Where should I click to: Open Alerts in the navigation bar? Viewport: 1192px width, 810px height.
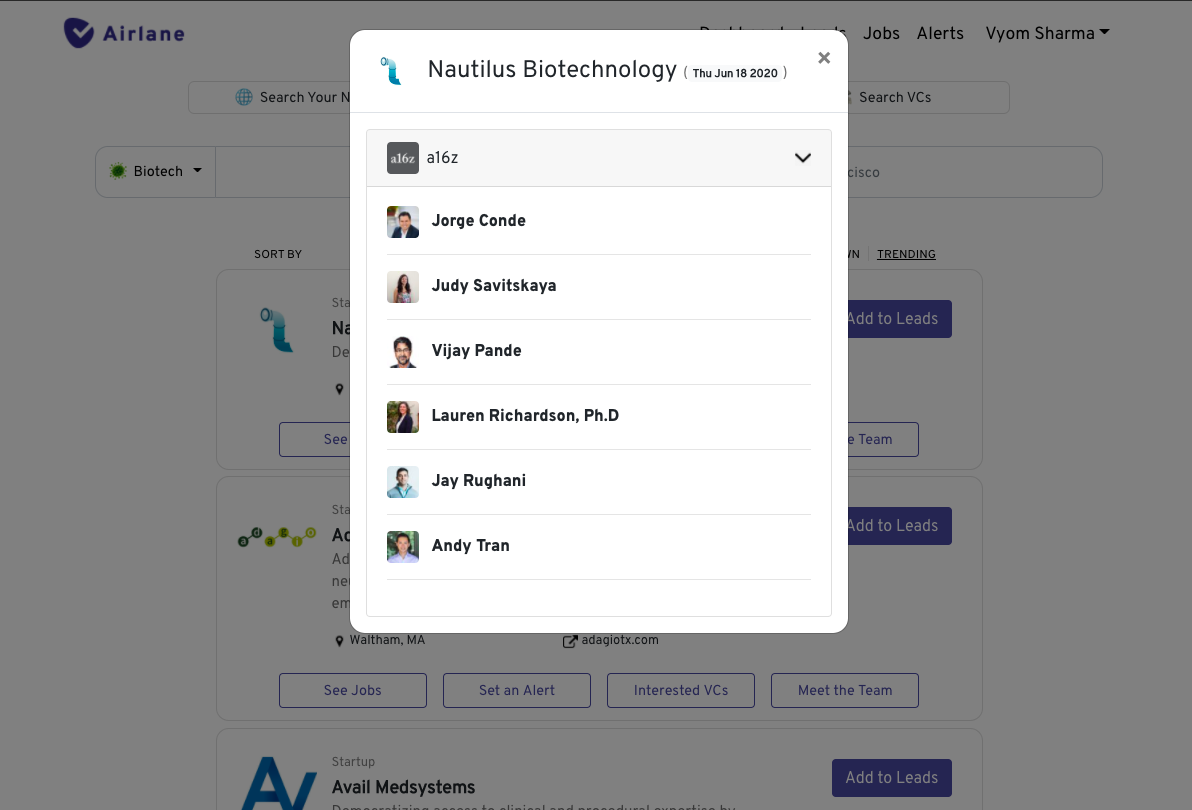(940, 33)
